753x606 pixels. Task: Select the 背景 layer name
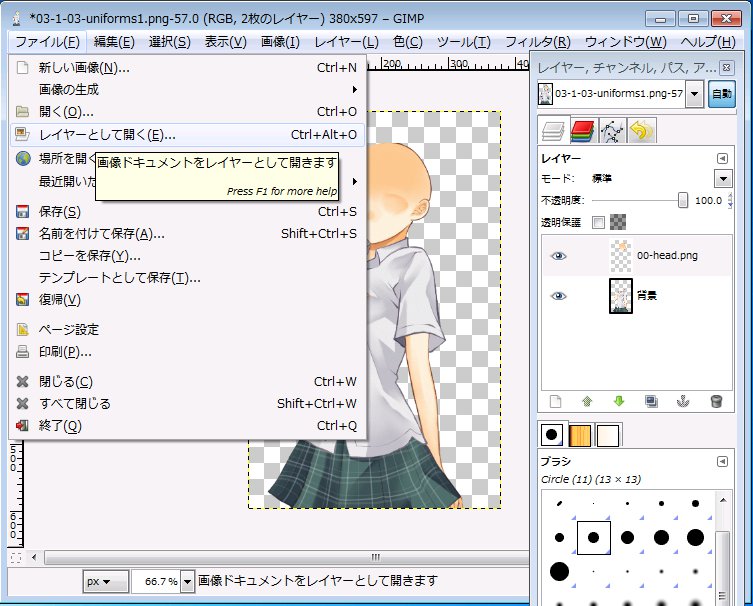646,295
